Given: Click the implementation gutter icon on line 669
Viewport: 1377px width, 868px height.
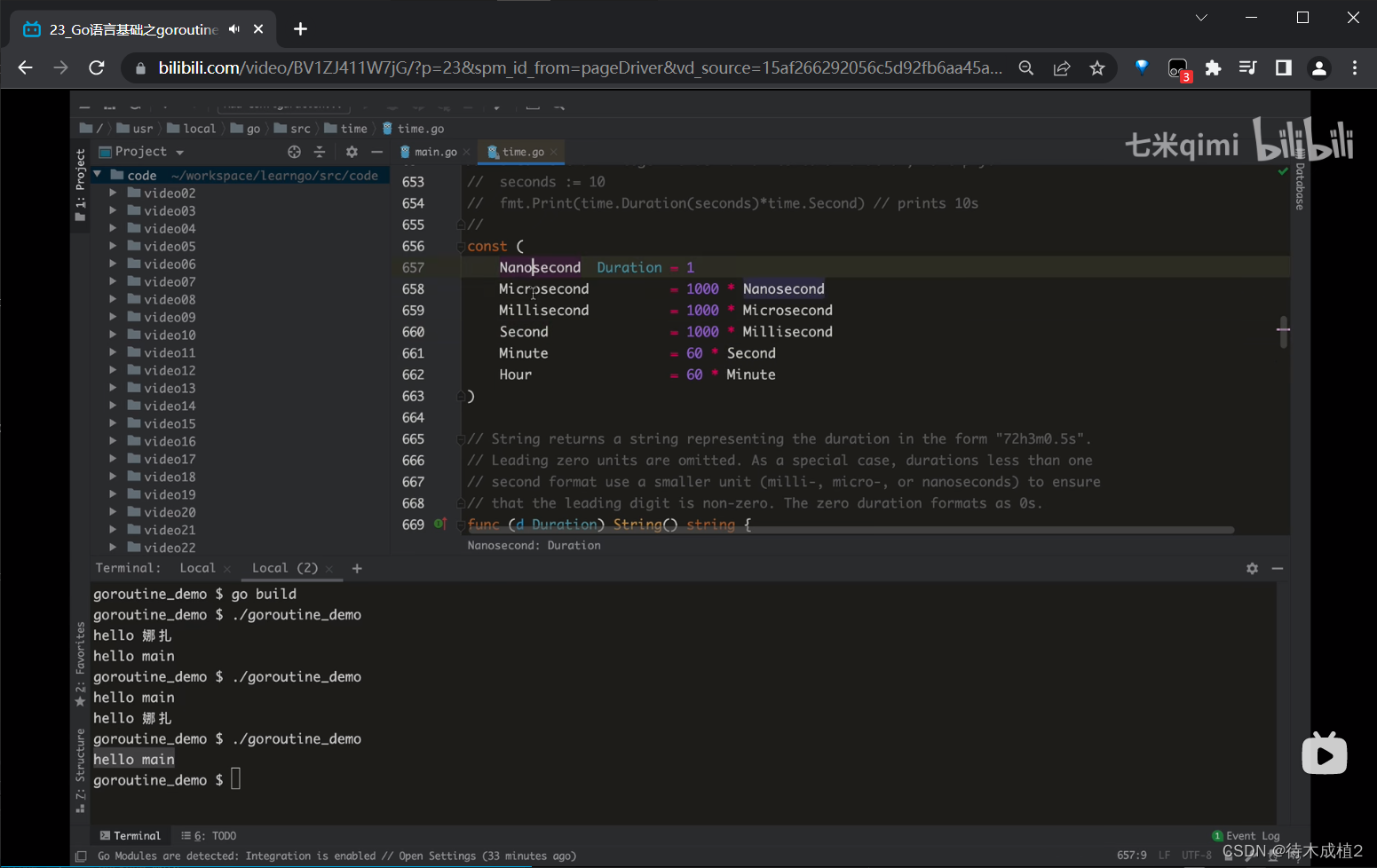Looking at the screenshot, I should (439, 524).
